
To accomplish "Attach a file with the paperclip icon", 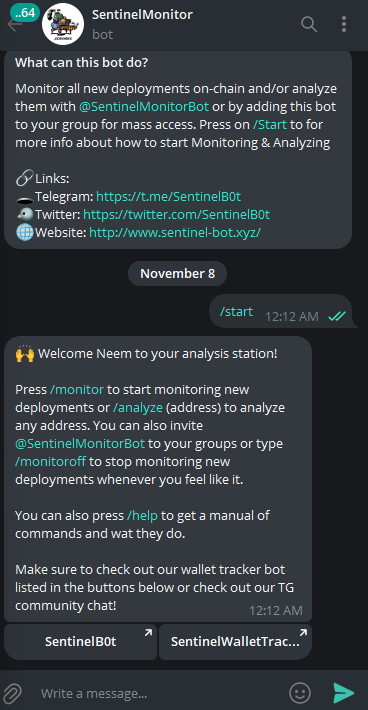I will [12, 693].
